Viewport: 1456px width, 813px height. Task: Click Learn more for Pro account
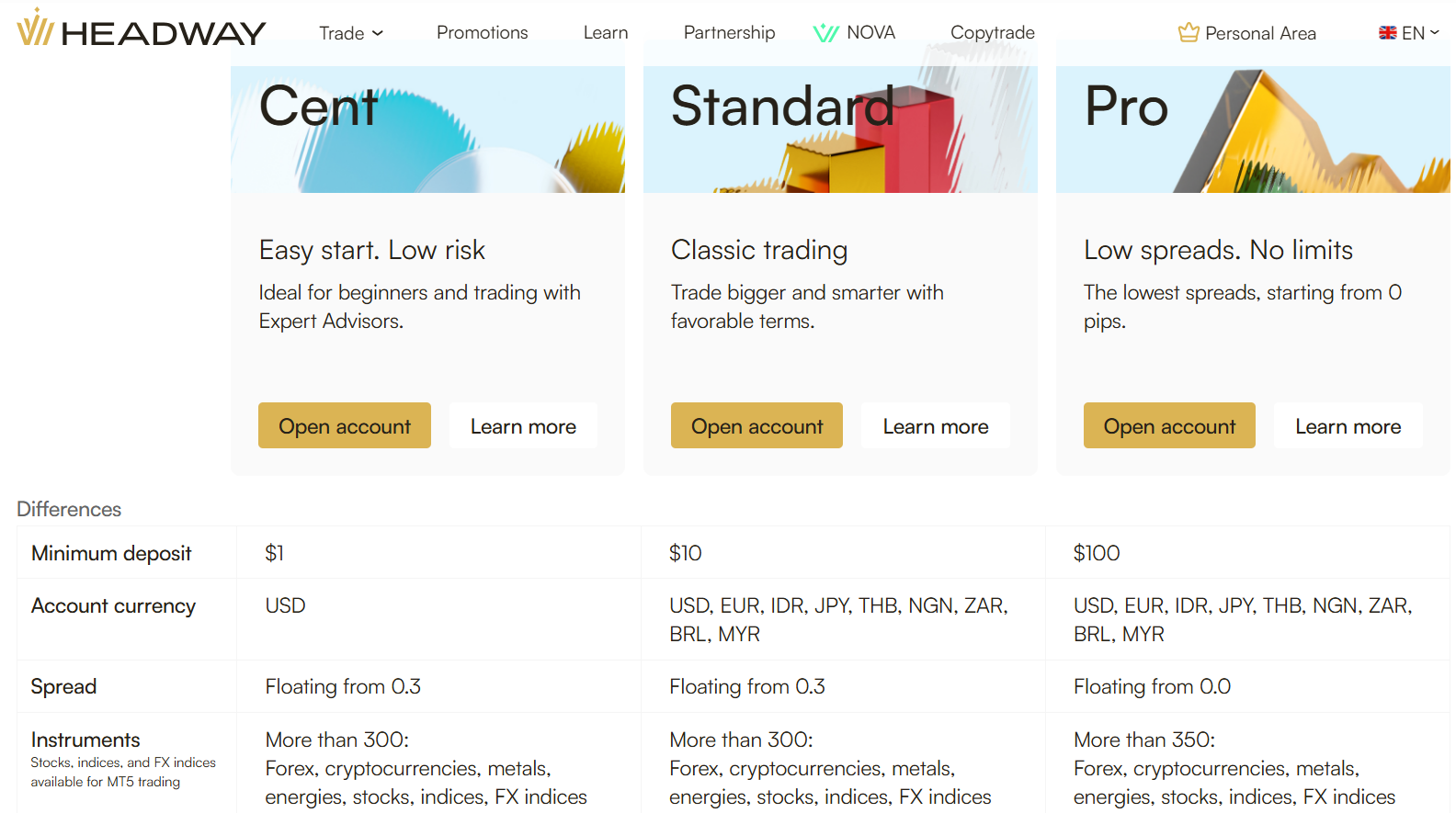click(1348, 426)
